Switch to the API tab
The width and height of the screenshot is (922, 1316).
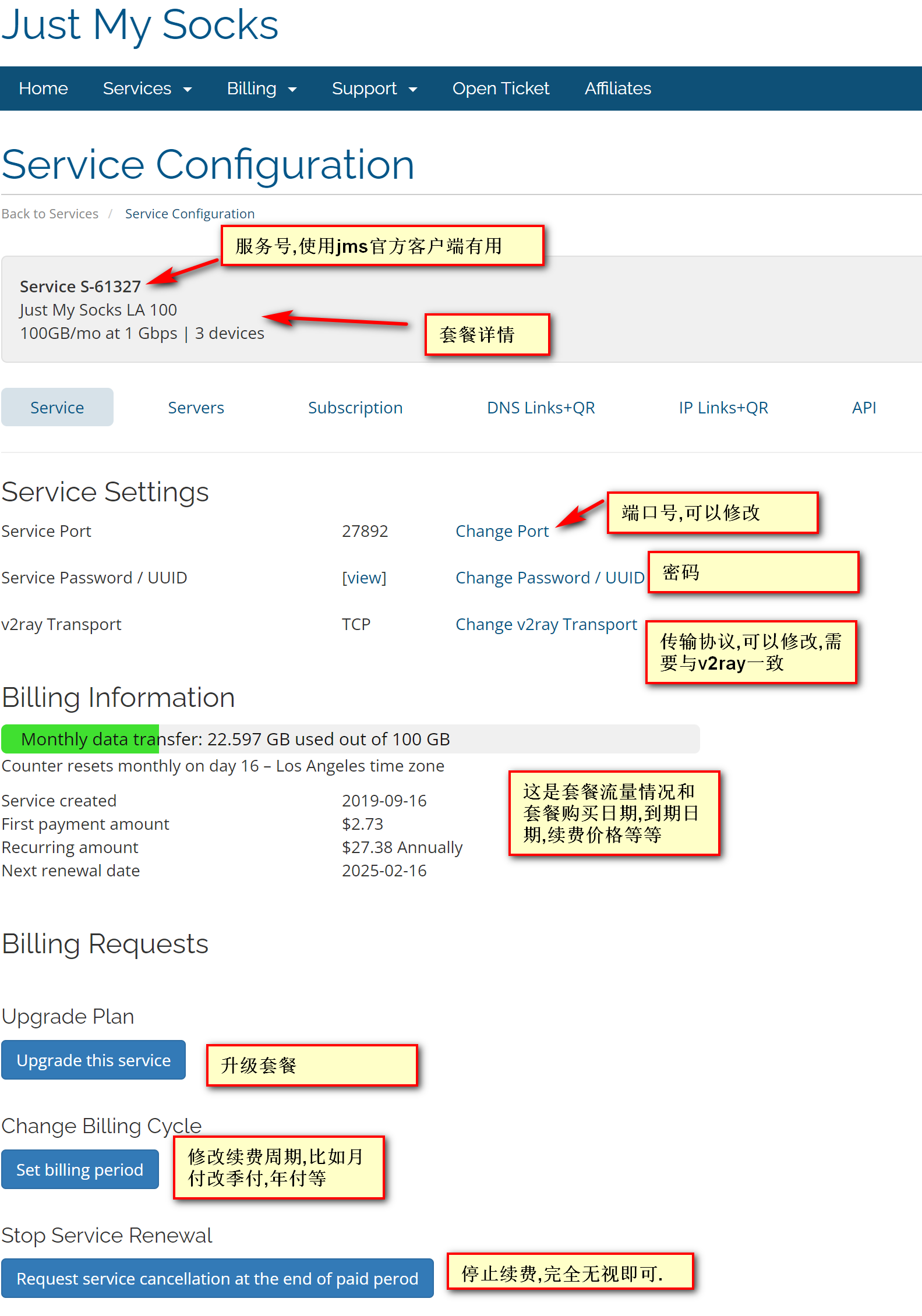click(864, 408)
